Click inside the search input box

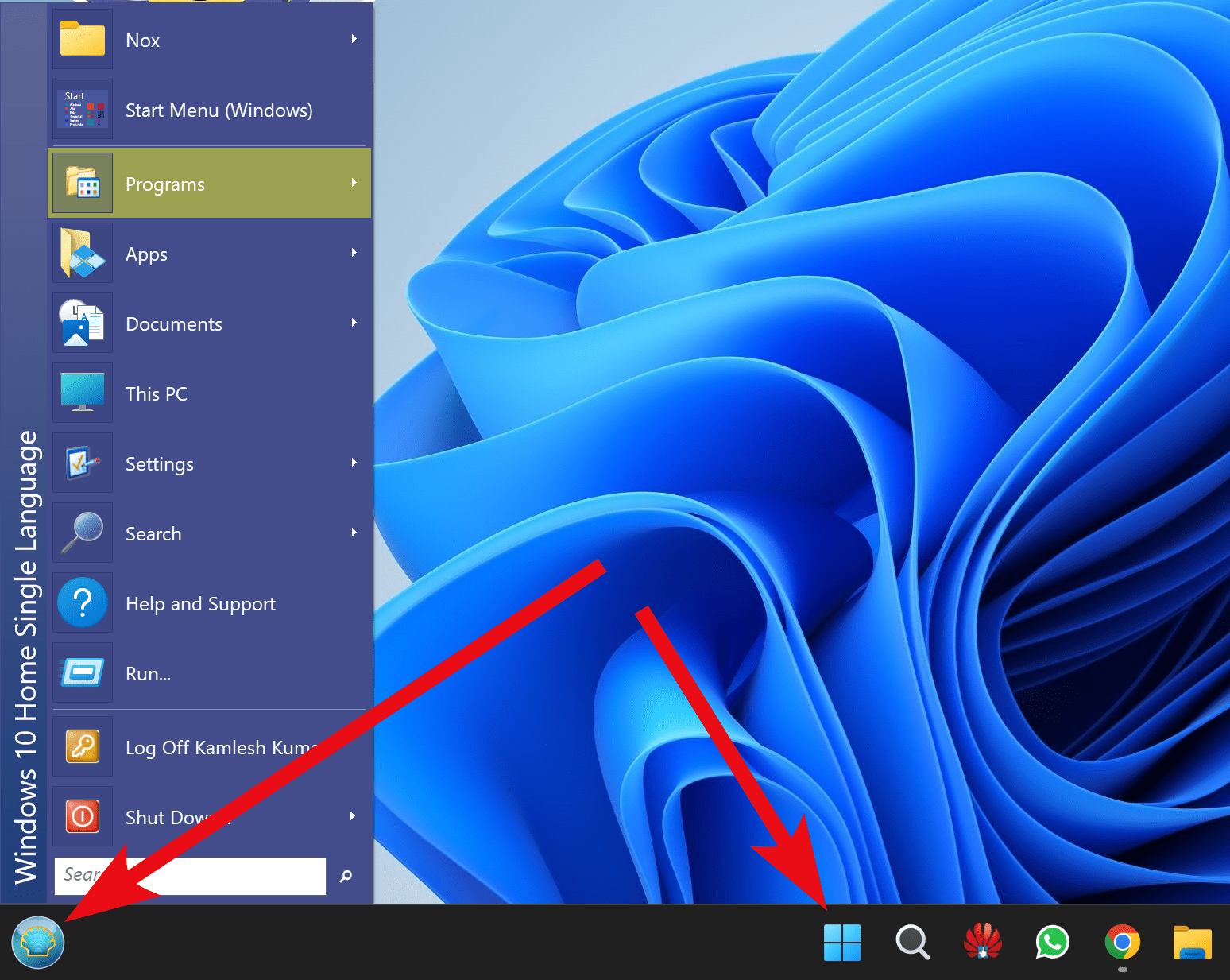pos(191,876)
